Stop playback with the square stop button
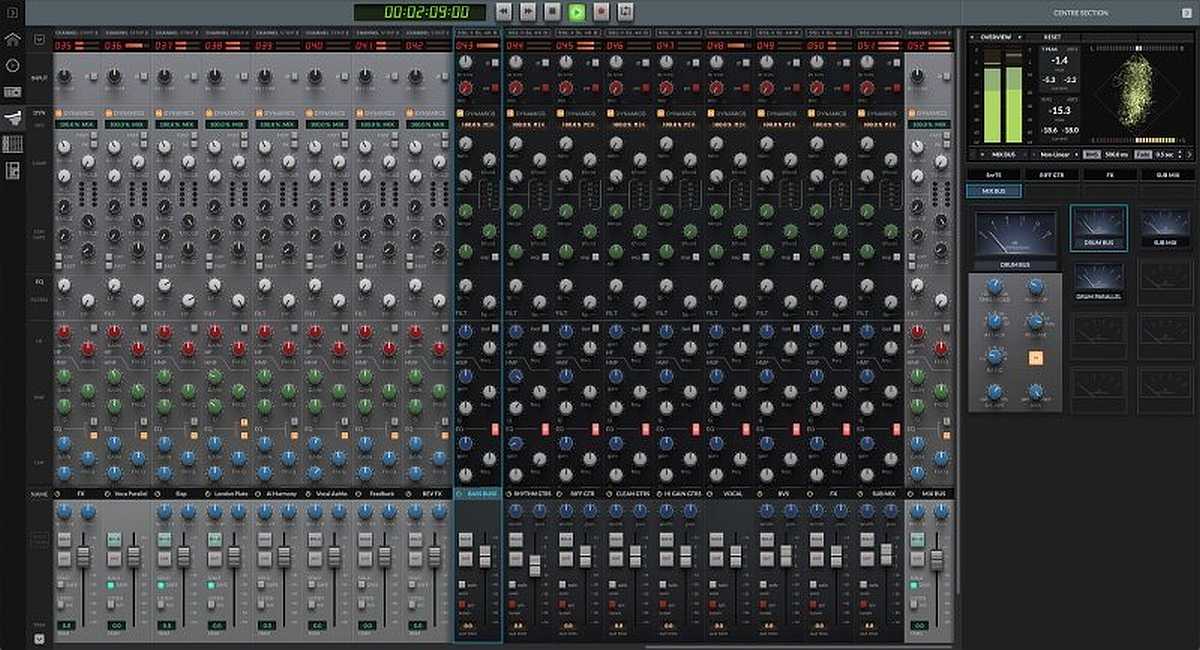 (552, 11)
